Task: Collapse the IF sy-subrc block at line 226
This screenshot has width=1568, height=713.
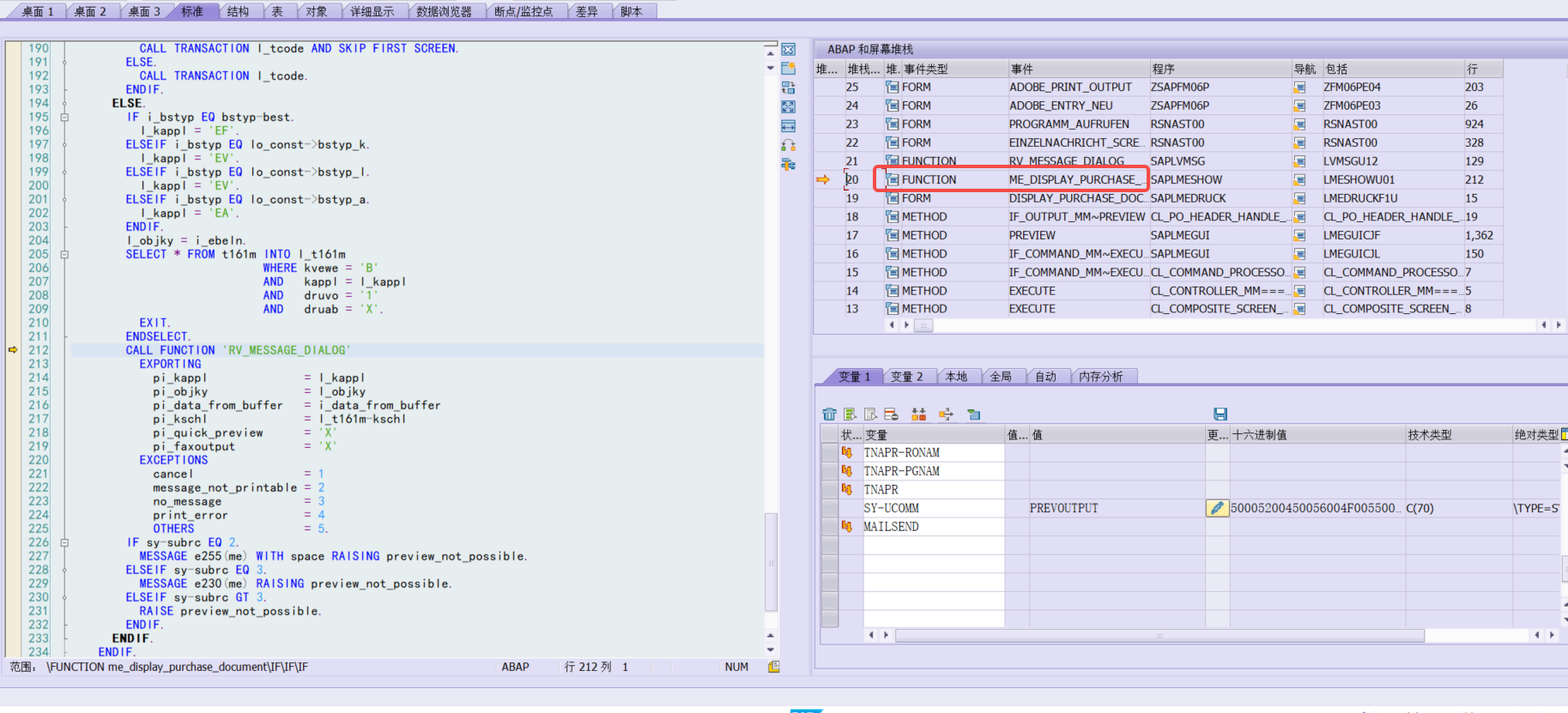Action: pos(64,543)
